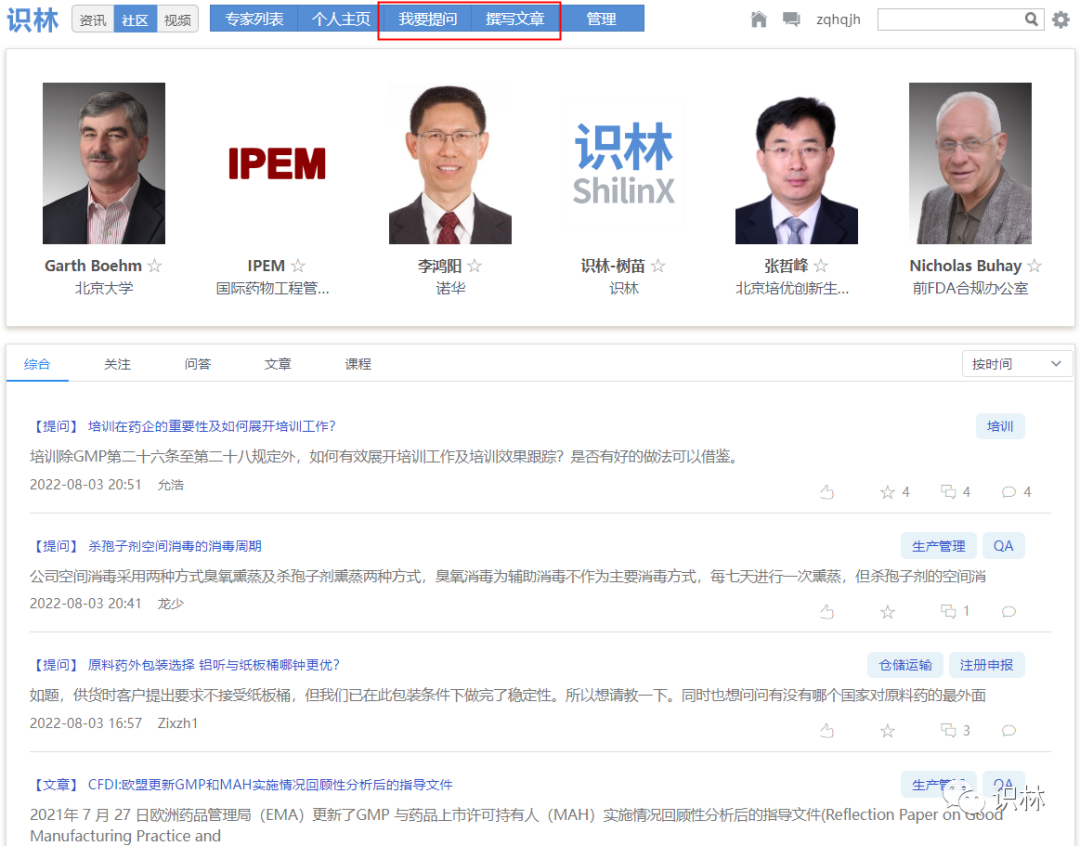Toggle follow star next to Garth Boehm

pyautogui.click(x=155, y=266)
